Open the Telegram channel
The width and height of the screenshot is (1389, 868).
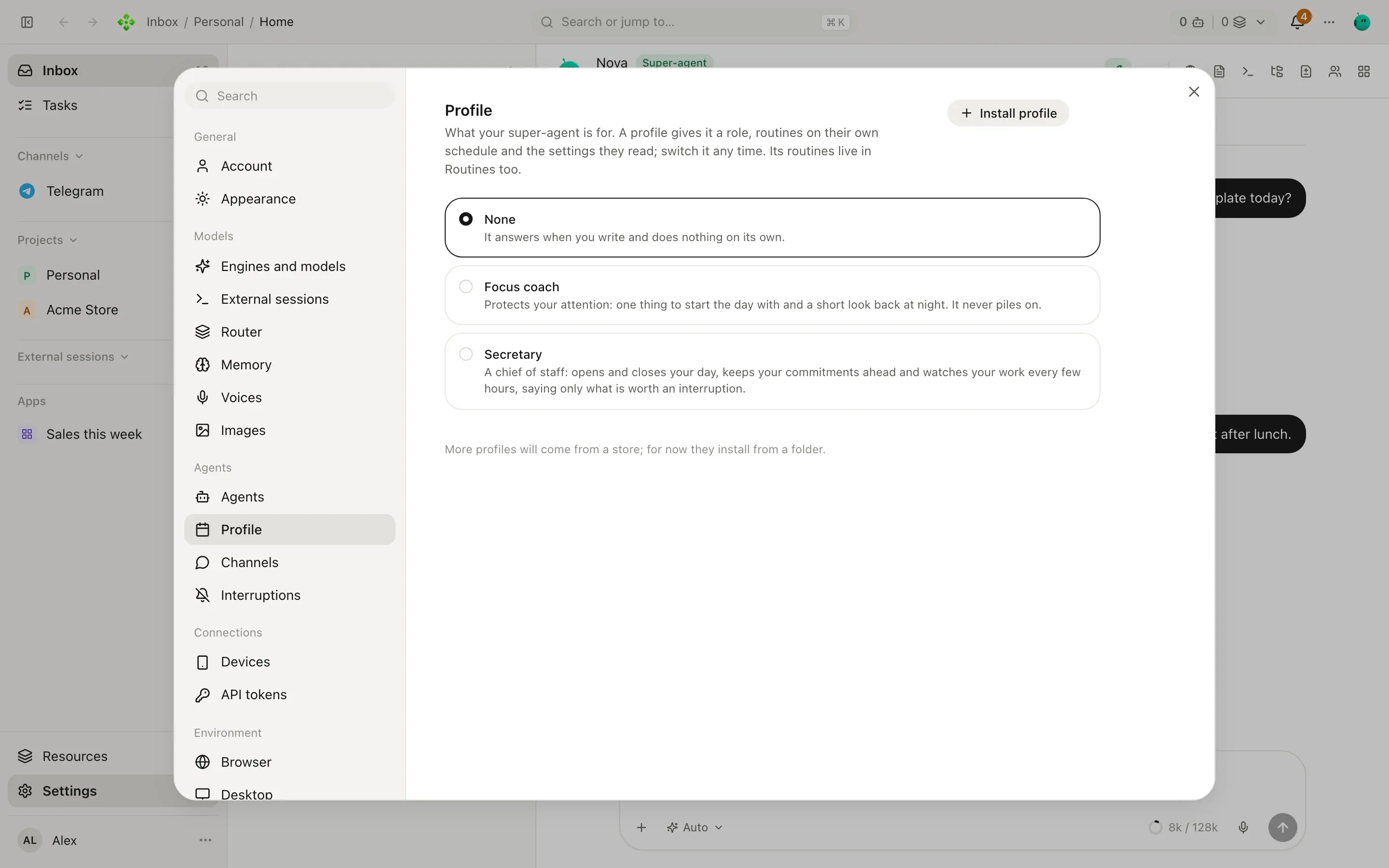(x=91, y=191)
